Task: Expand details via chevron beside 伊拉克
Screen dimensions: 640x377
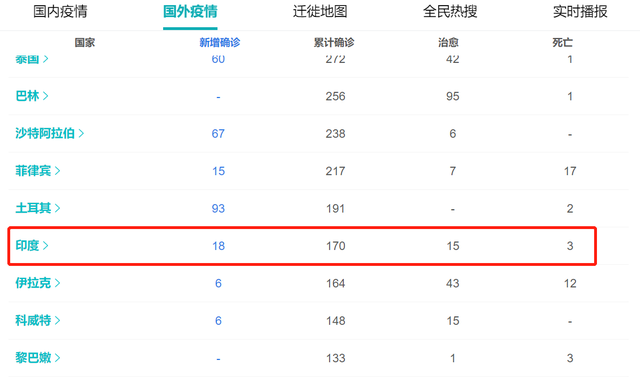Action: (x=57, y=283)
